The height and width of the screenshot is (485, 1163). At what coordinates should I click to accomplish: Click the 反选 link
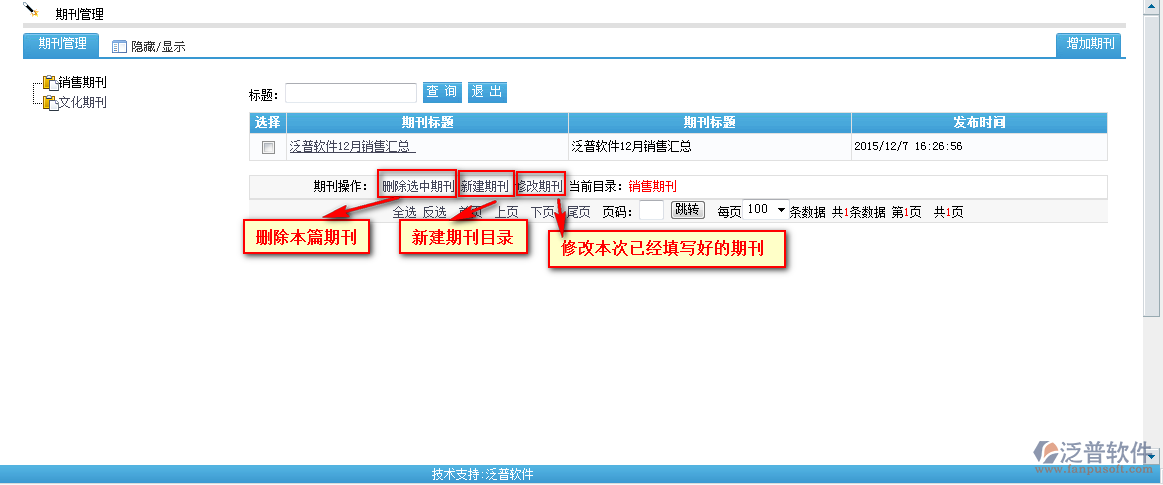coord(435,212)
